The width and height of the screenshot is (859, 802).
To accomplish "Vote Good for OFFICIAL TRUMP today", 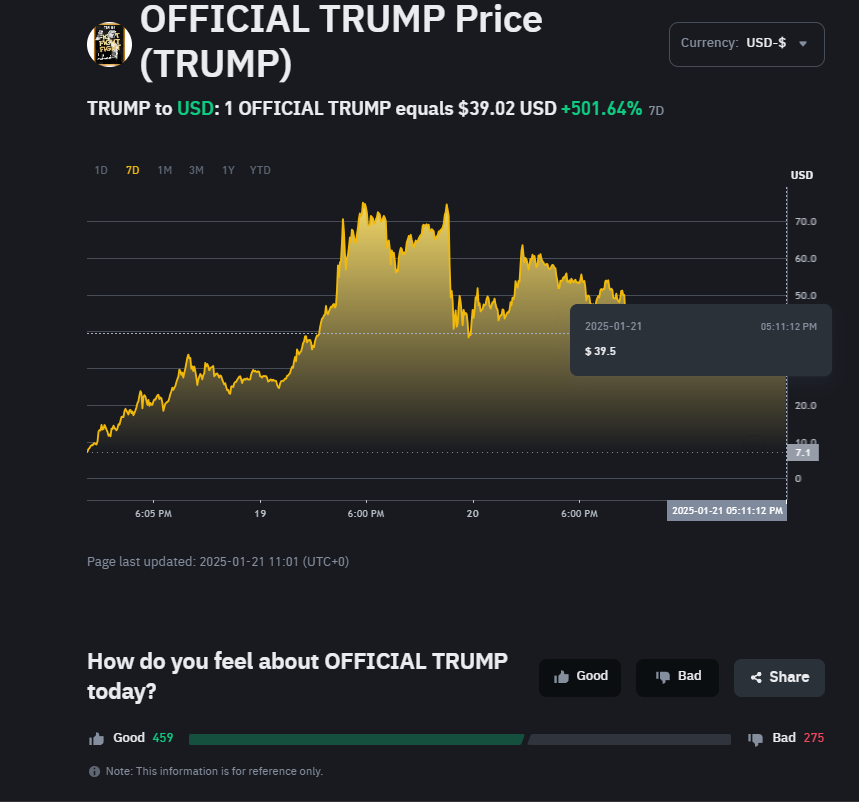I will pos(580,677).
